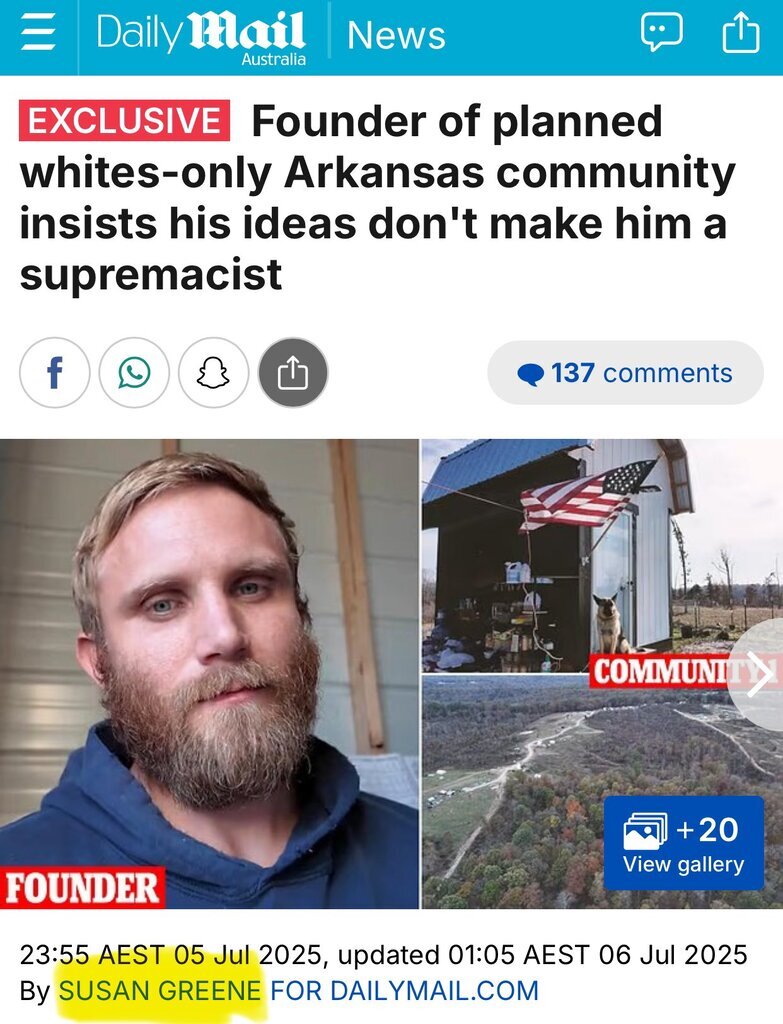Open the shed with American flag photo
The height and width of the screenshot is (1024, 783).
pyautogui.click(x=602, y=556)
